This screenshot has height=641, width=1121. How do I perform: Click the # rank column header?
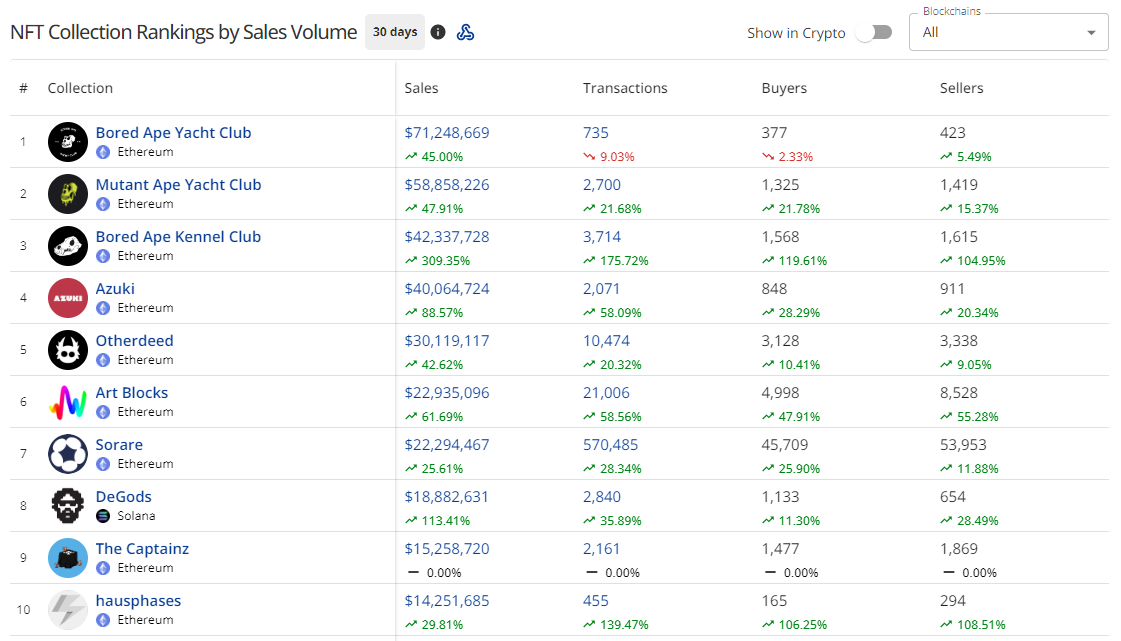click(x=24, y=88)
